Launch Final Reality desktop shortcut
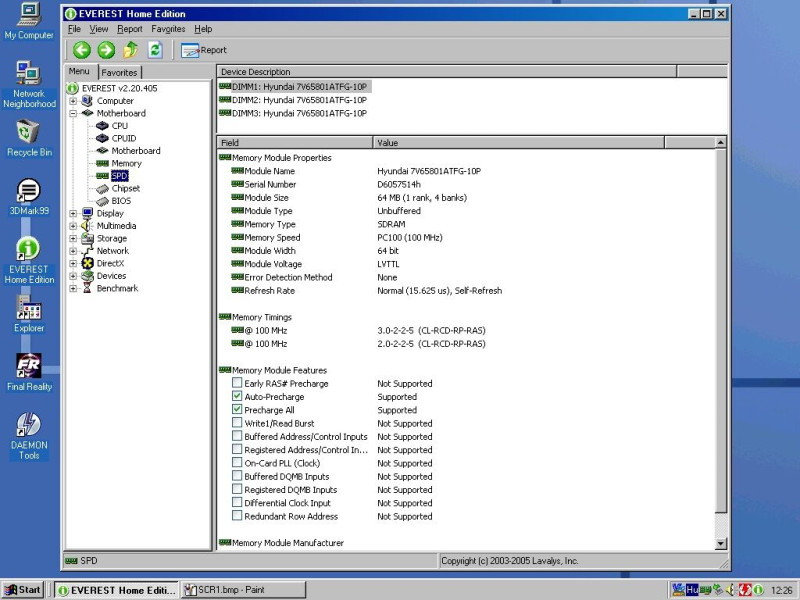 tap(29, 372)
